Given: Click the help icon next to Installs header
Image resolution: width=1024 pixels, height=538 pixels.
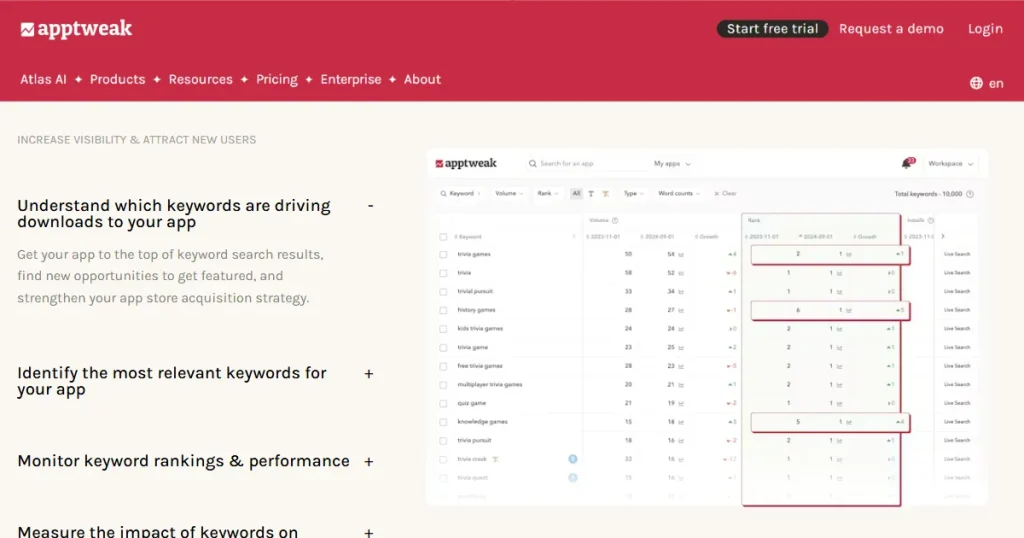Looking at the screenshot, I should click(x=931, y=221).
